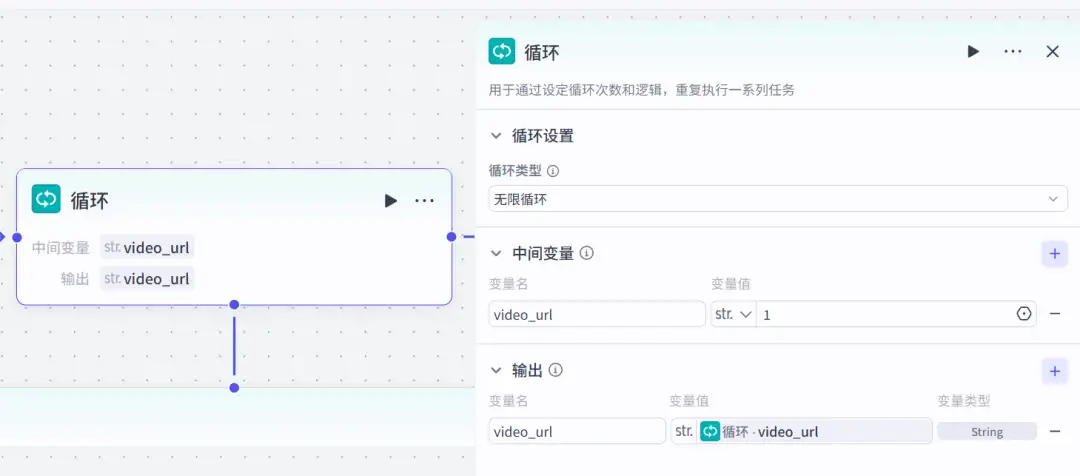Click the right output port of 循环 node

tap(451, 236)
